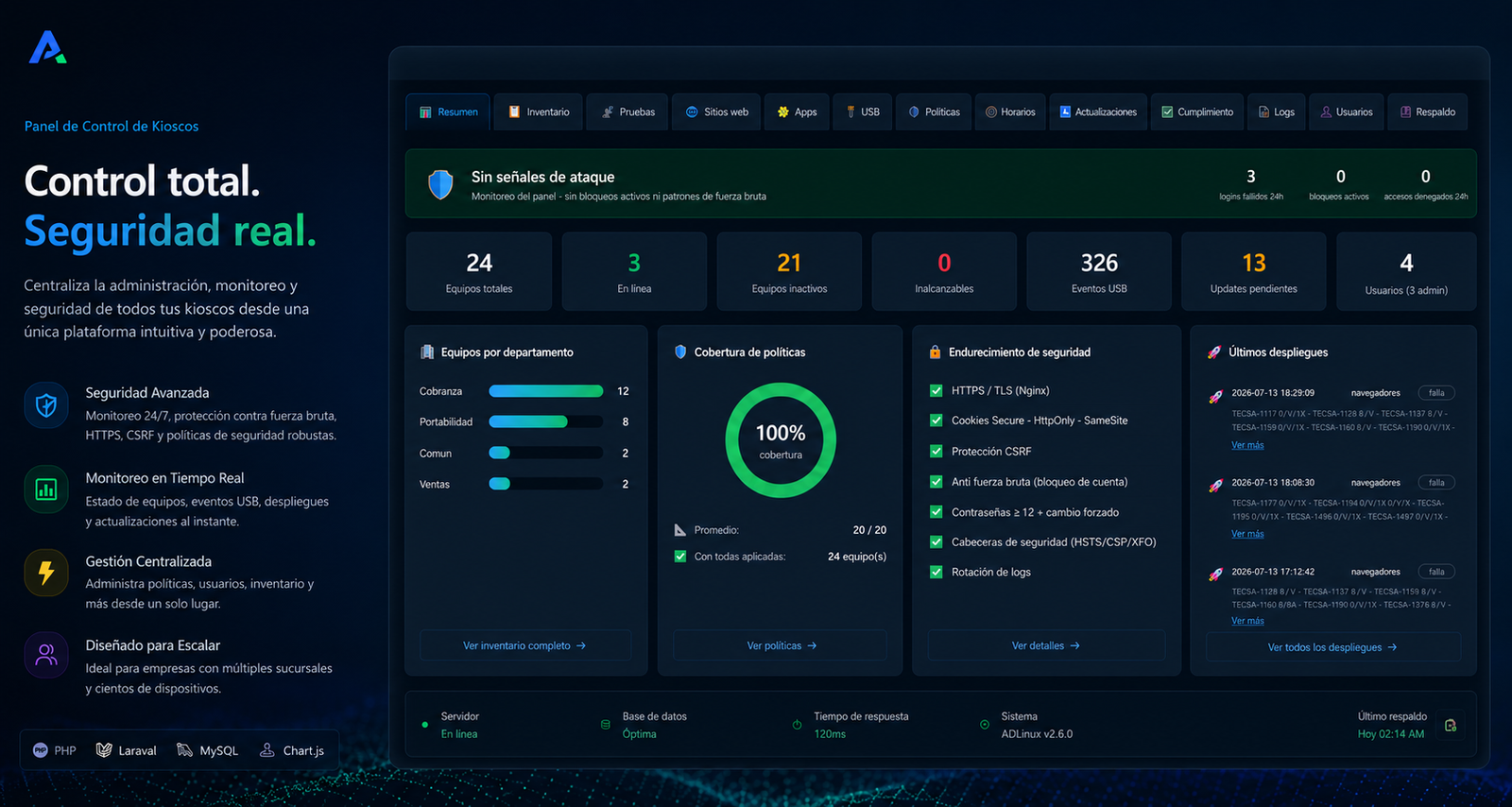Click the PHP logo badge
This screenshot has height=807, width=1512.
click(41, 750)
